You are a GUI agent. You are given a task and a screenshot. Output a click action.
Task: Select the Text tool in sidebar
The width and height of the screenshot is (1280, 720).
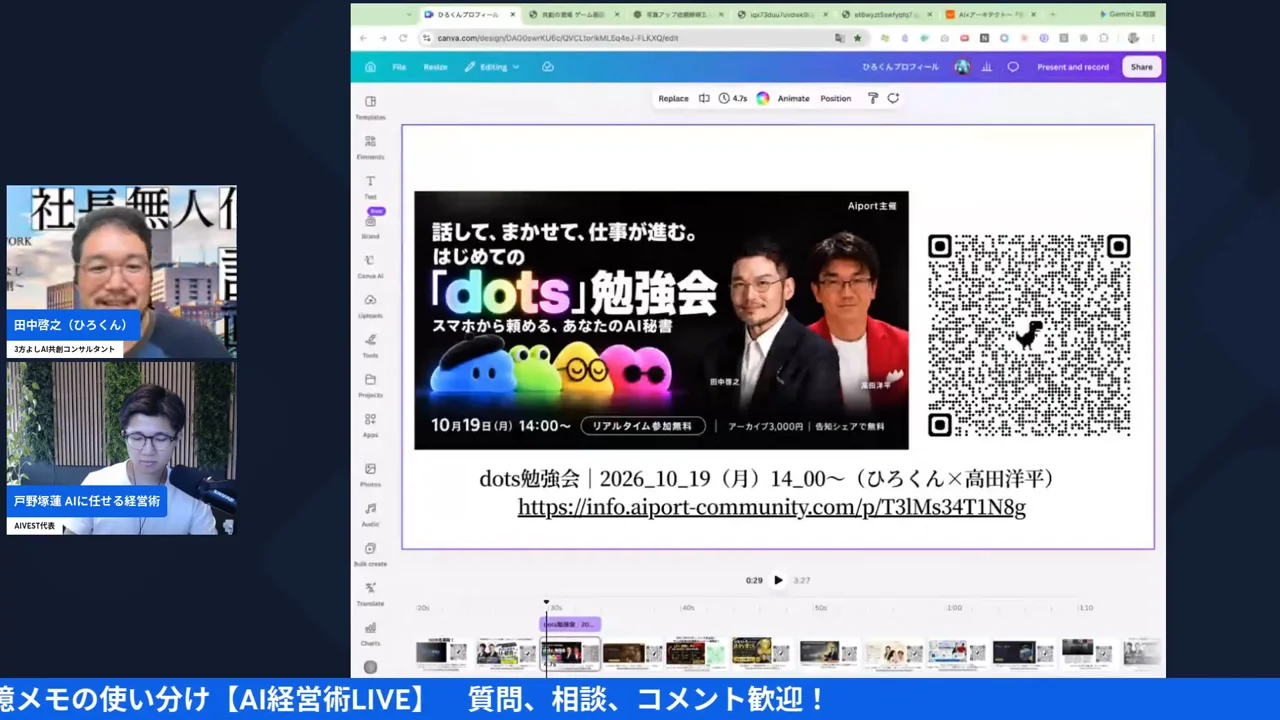coord(370,187)
